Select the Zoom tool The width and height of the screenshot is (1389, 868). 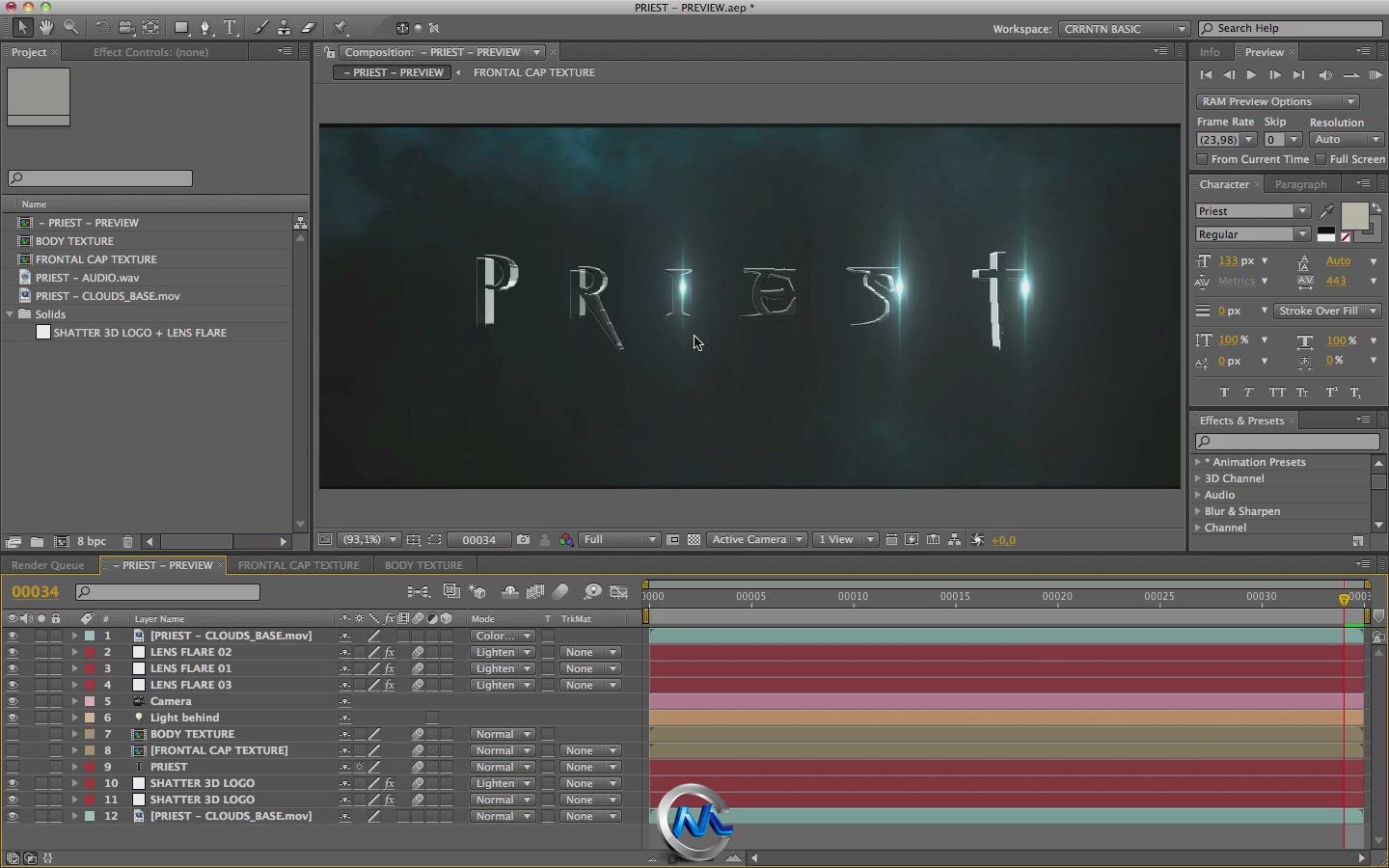pos(70,28)
